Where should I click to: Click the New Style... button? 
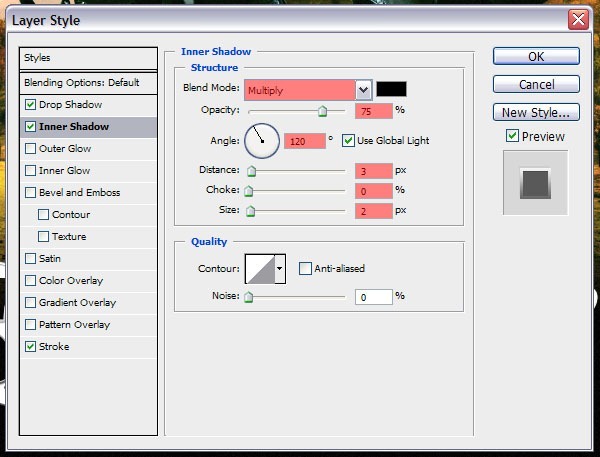coord(536,113)
